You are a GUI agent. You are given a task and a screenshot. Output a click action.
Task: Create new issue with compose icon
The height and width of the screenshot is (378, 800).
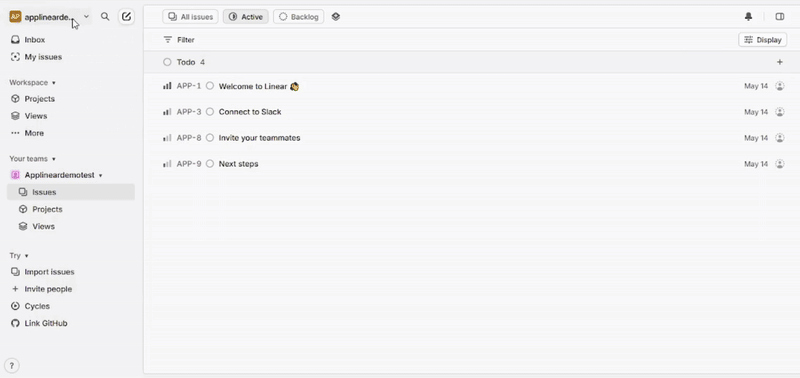[x=127, y=17]
